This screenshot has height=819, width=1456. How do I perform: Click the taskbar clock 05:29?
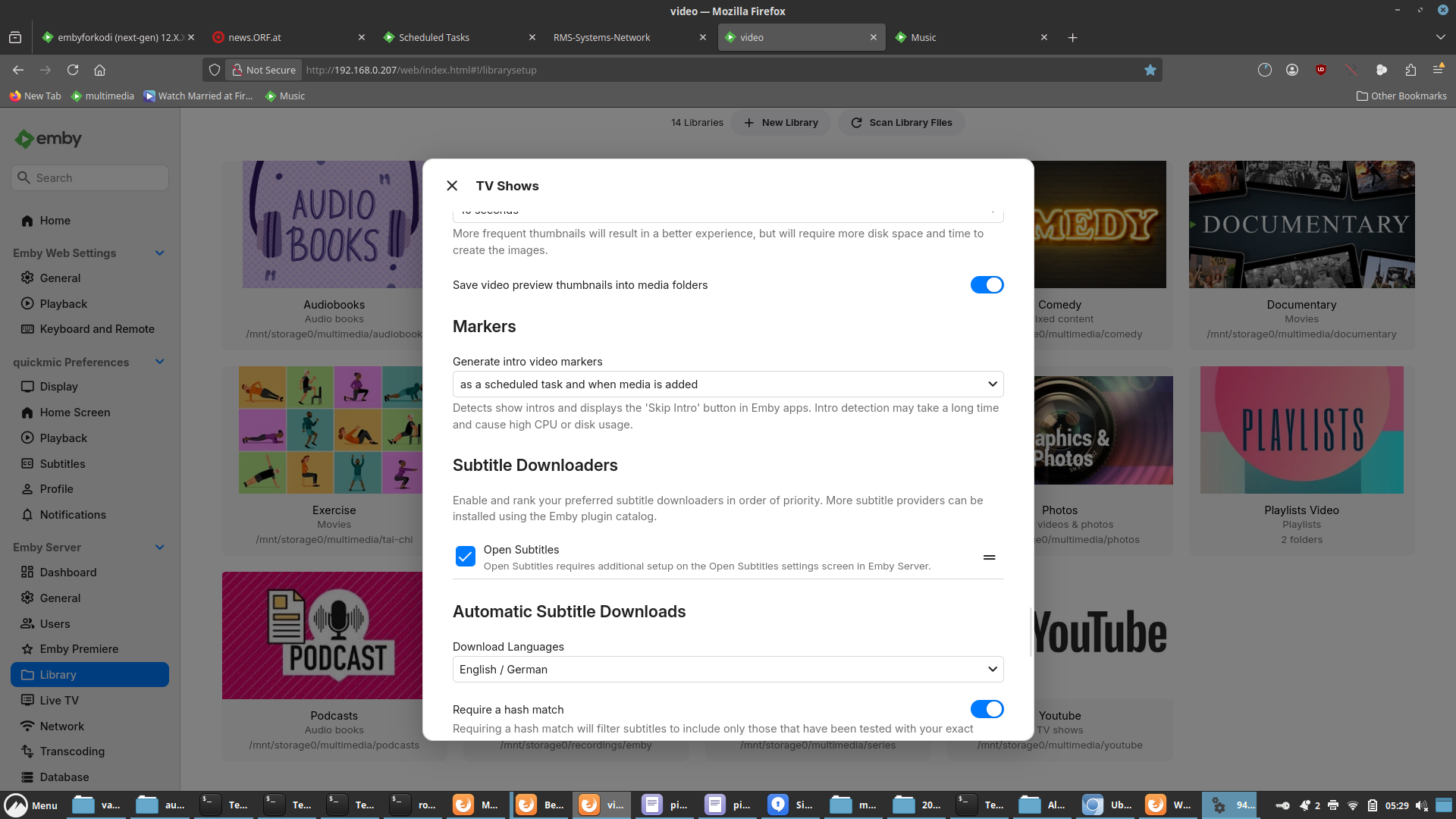pyautogui.click(x=1397, y=805)
